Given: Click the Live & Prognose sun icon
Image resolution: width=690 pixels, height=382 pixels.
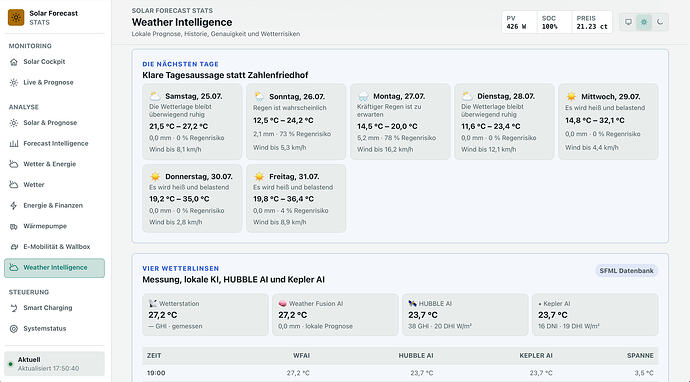Looking at the screenshot, I should click(14, 83).
